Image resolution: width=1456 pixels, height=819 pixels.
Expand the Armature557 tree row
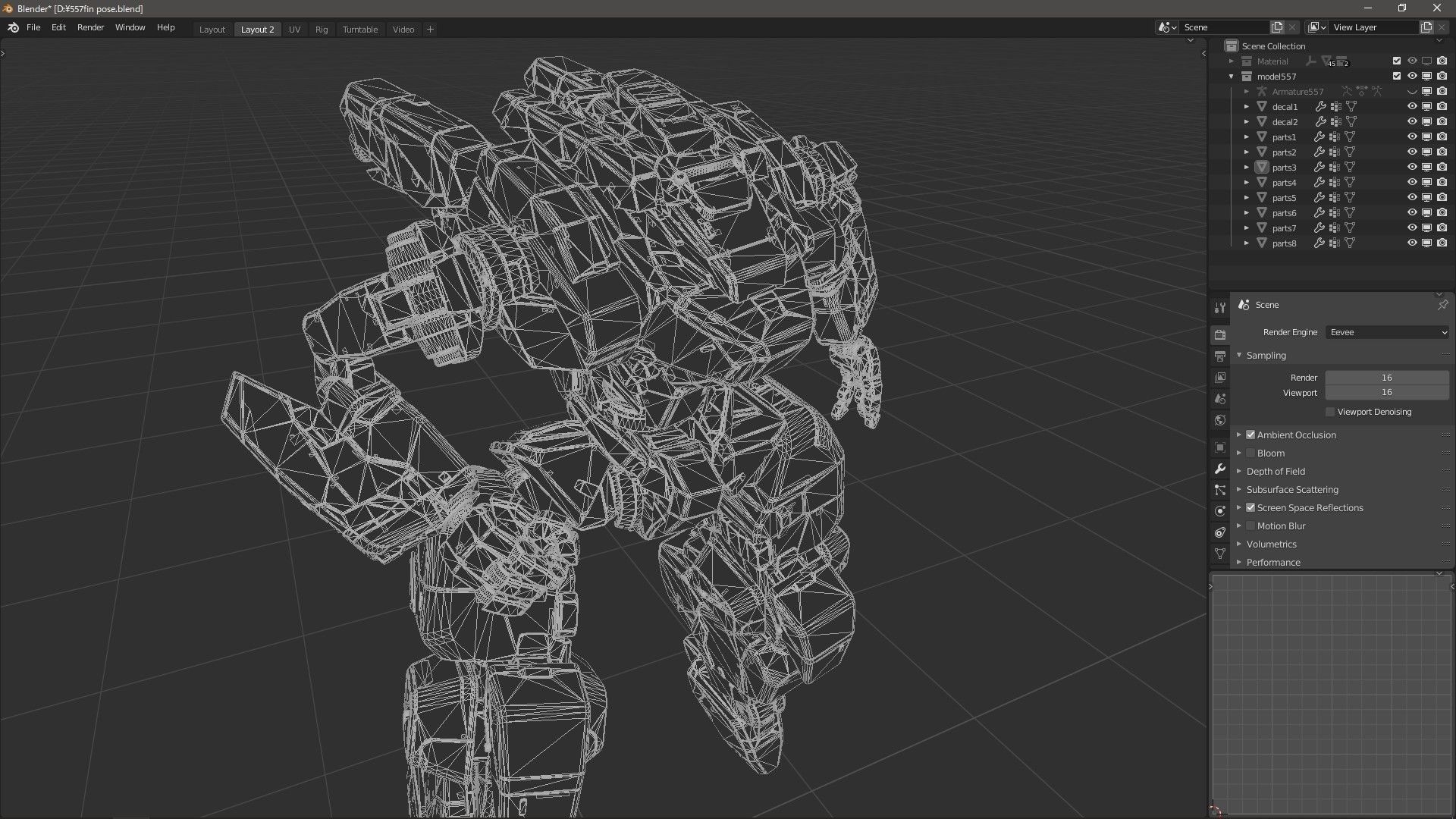coord(1247,92)
